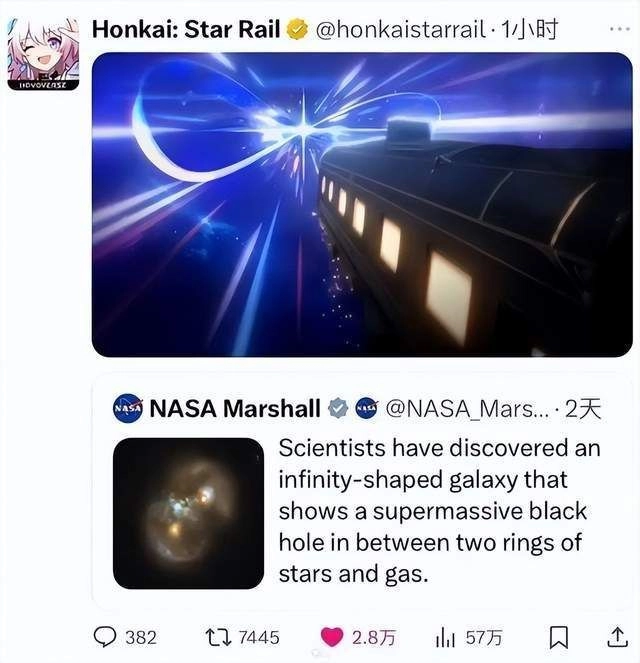The image size is (640, 663).
Task: Repost this tweet with the retweet icon
Action: point(218,637)
